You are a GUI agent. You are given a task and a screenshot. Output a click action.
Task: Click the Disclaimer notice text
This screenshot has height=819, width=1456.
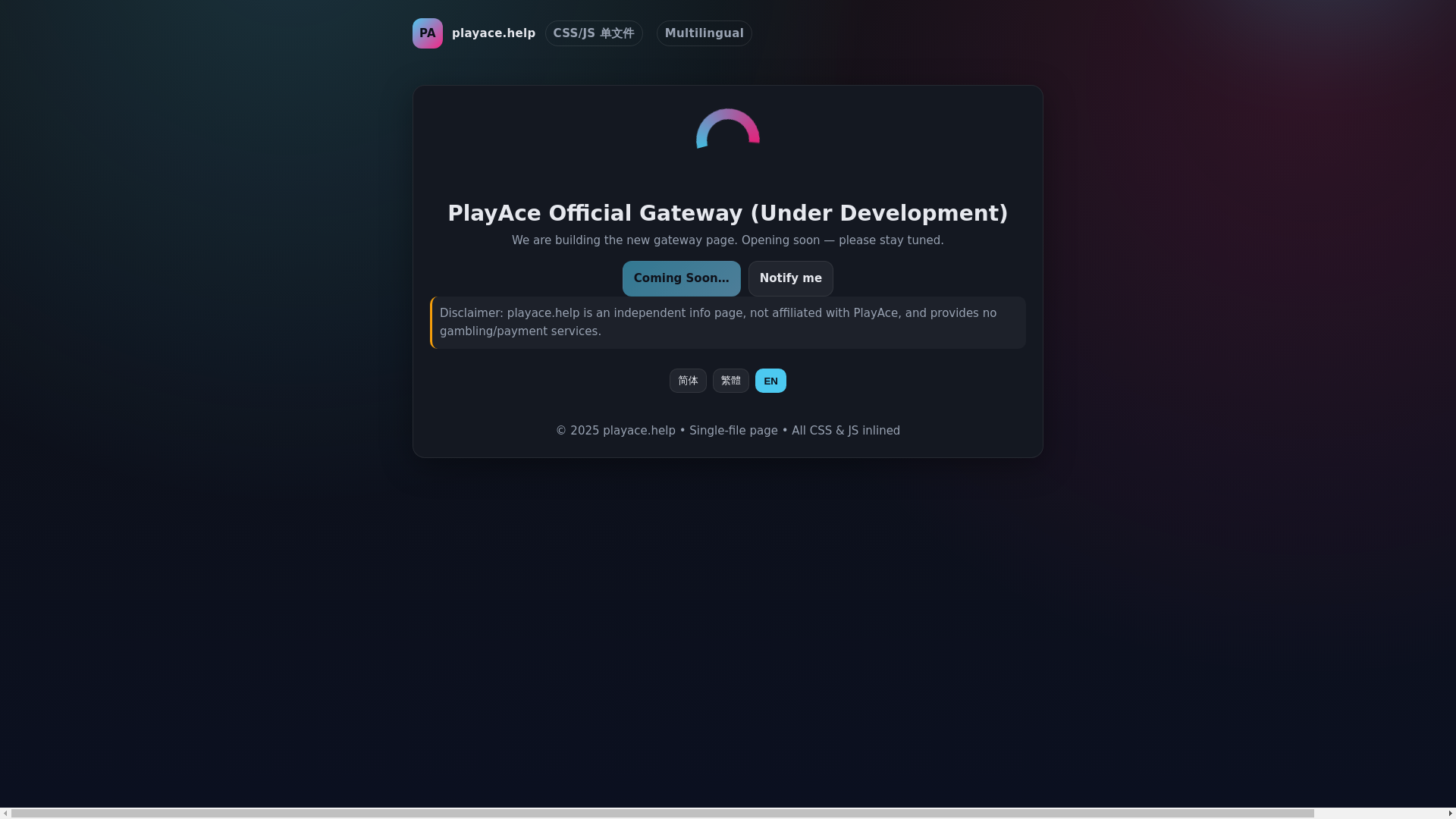728,322
